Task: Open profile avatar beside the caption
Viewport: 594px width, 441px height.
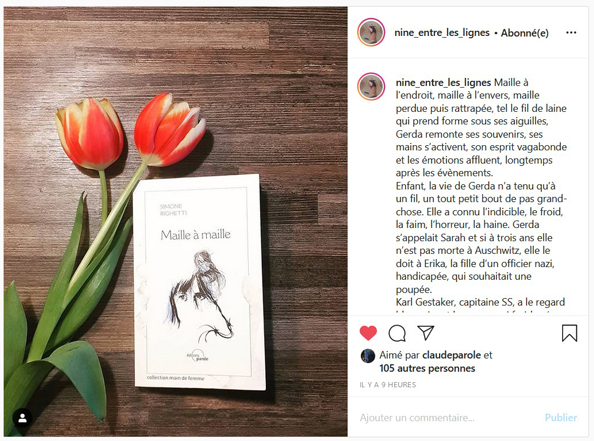Action: 371,86
